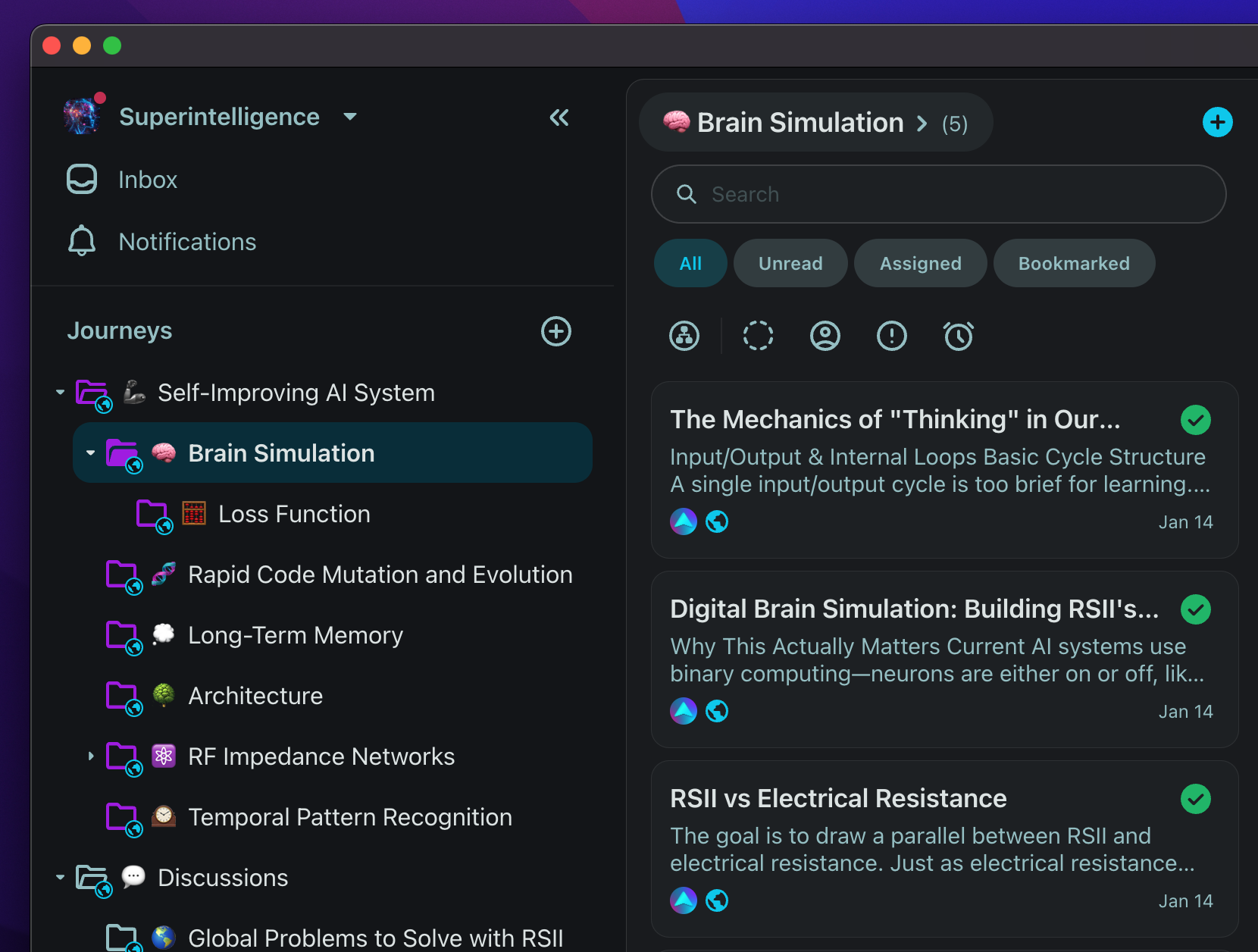Click the green macOS zoom button
The height and width of the screenshot is (952, 1258).
point(112,45)
